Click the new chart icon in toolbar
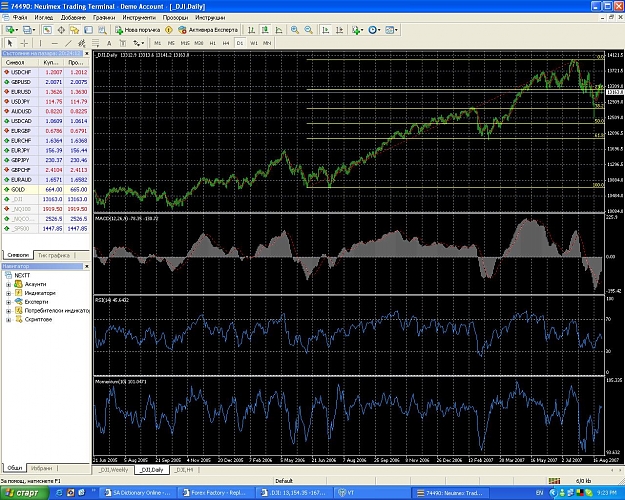This screenshot has height=500, width=625. [11, 30]
